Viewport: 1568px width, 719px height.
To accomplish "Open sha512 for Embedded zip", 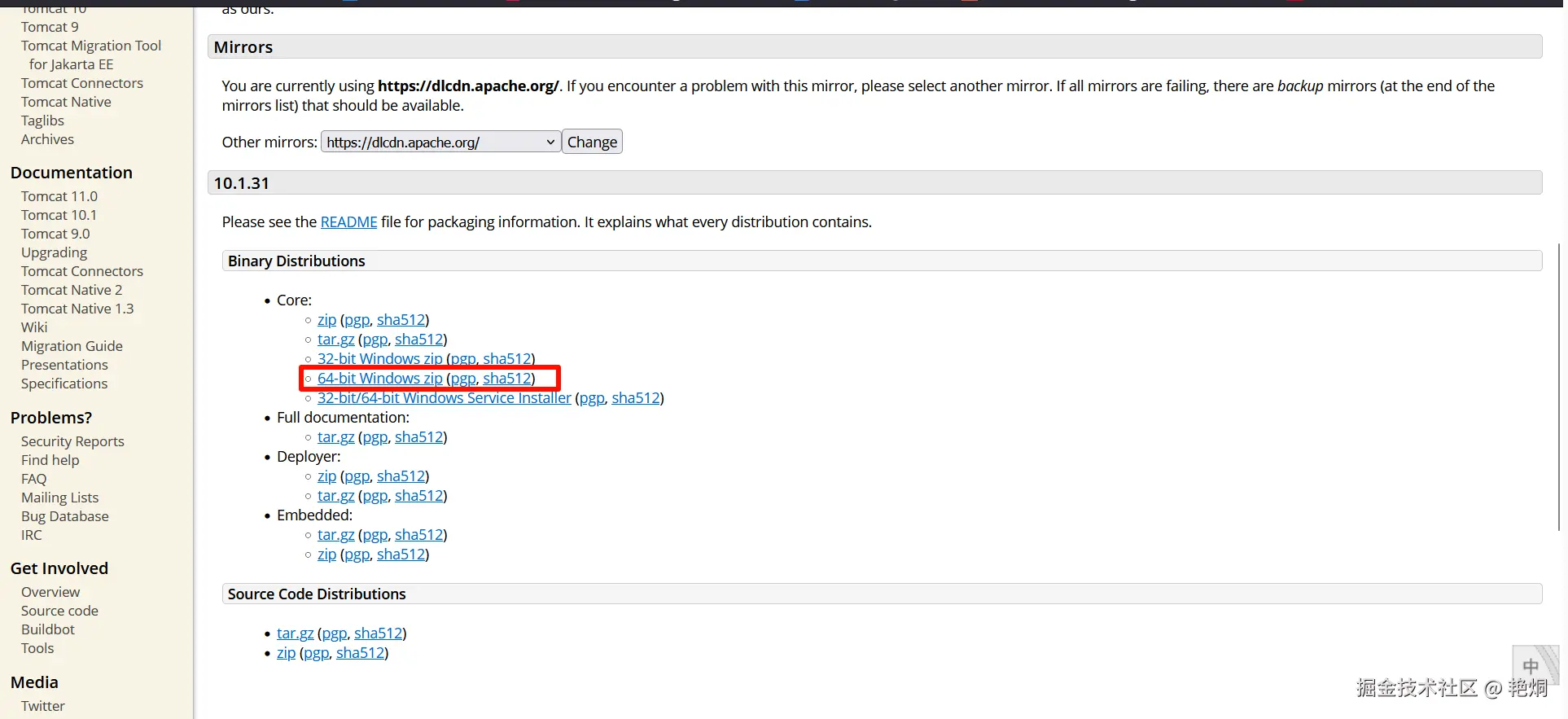I will click(x=401, y=555).
